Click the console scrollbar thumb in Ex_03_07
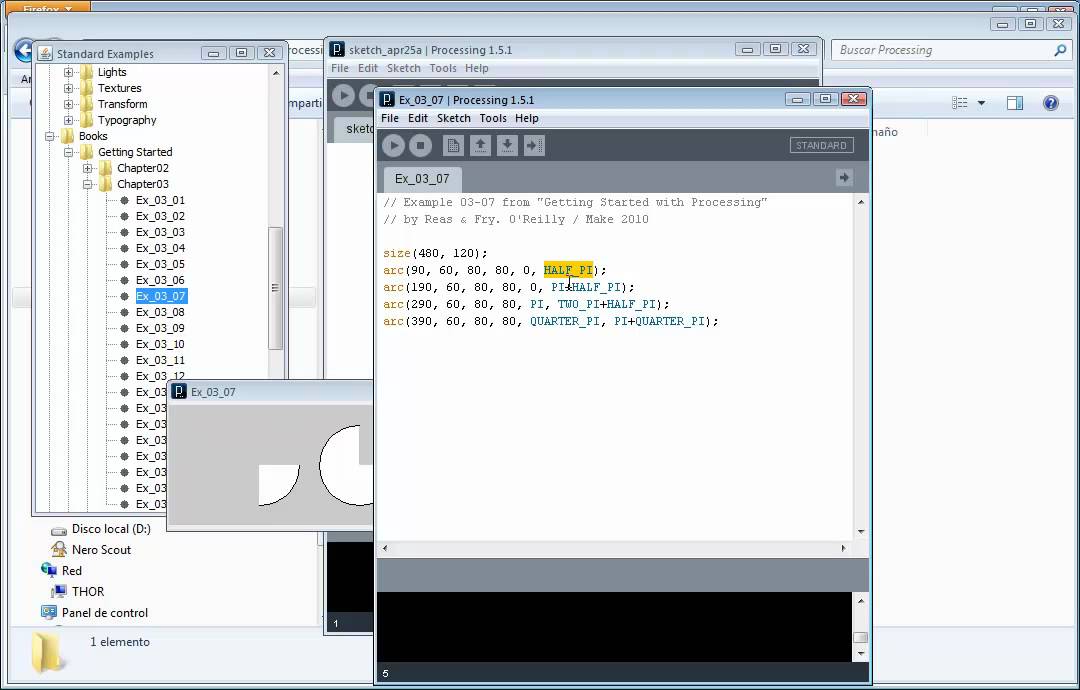Screen dimensions: 1080x690 [x=860, y=637]
